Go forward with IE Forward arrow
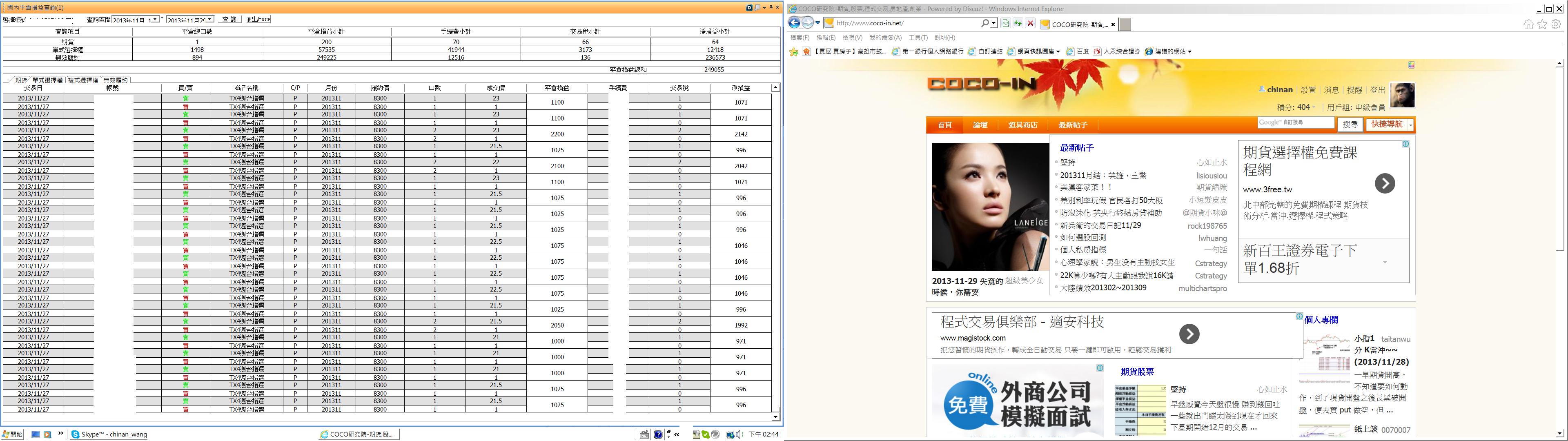Viewport: 1568px width, 441px height. pos(807,23)
